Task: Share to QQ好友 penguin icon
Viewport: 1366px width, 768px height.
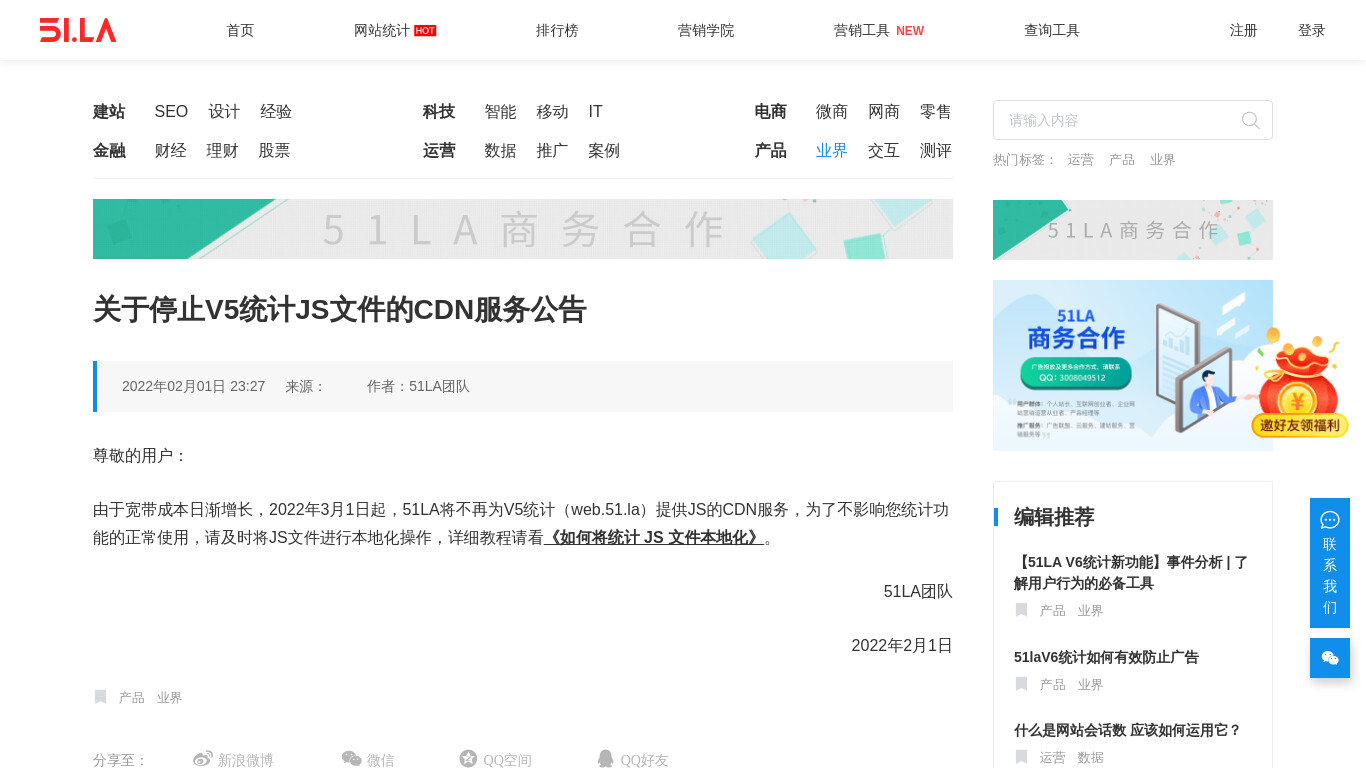Action: (605, 759)
